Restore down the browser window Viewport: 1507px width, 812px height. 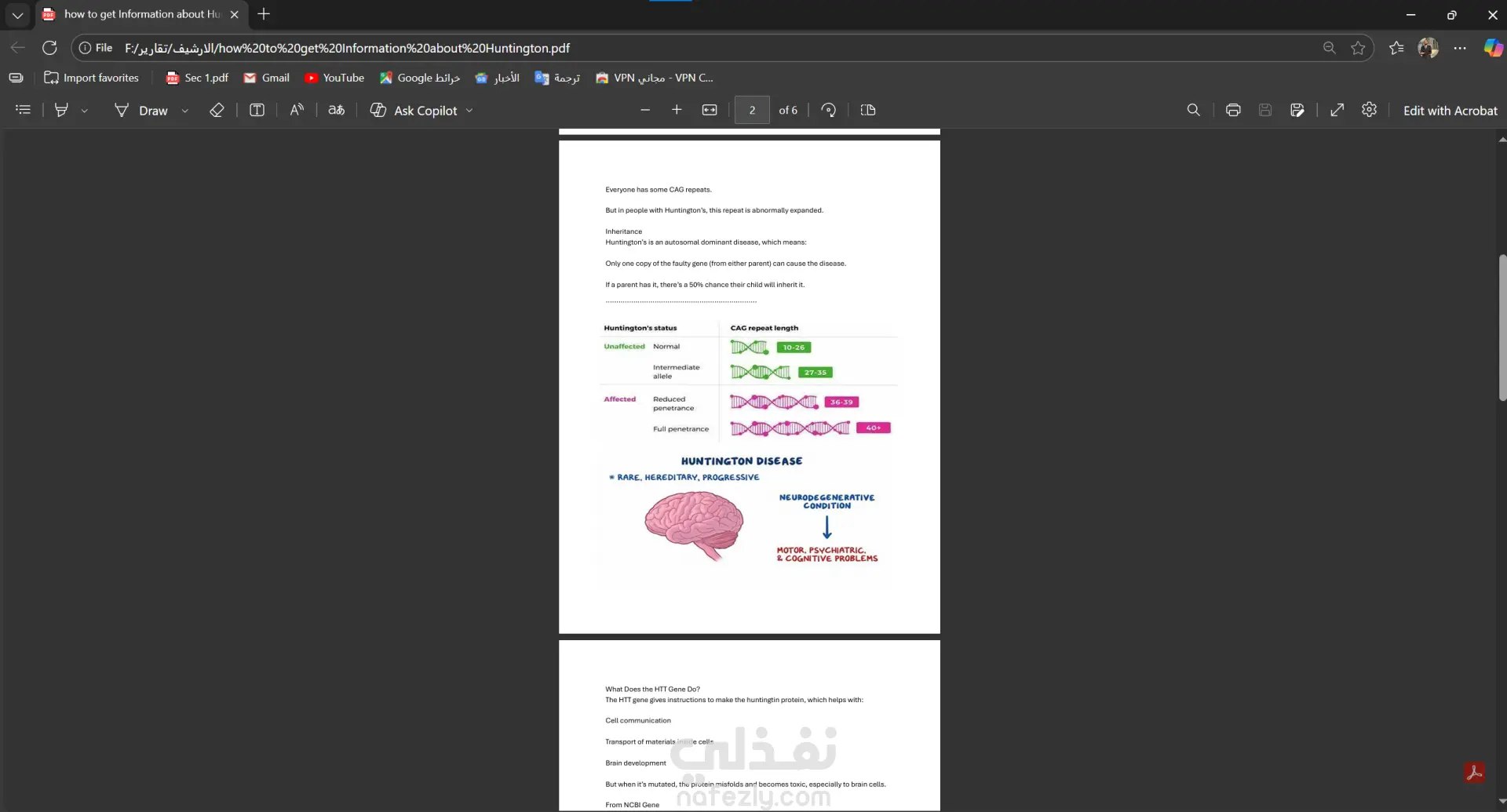click(x=1451, y=14)
